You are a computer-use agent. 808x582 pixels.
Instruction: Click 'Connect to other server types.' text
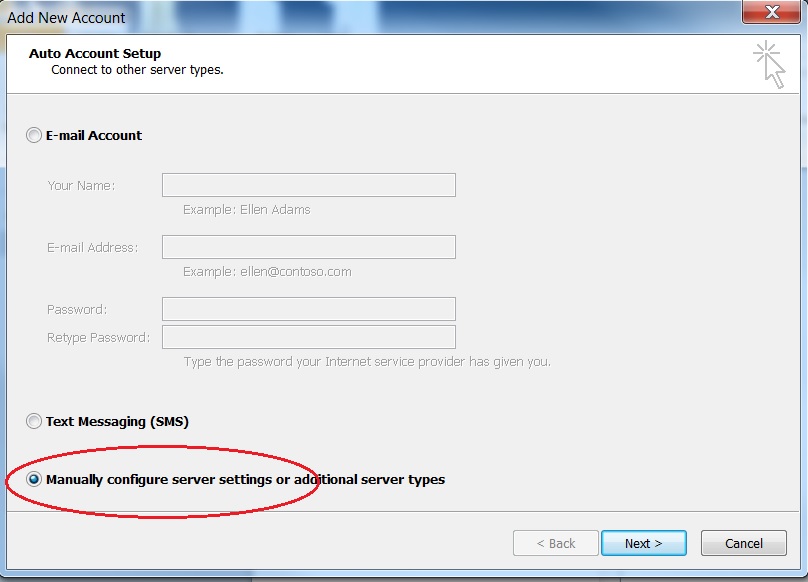137,70
